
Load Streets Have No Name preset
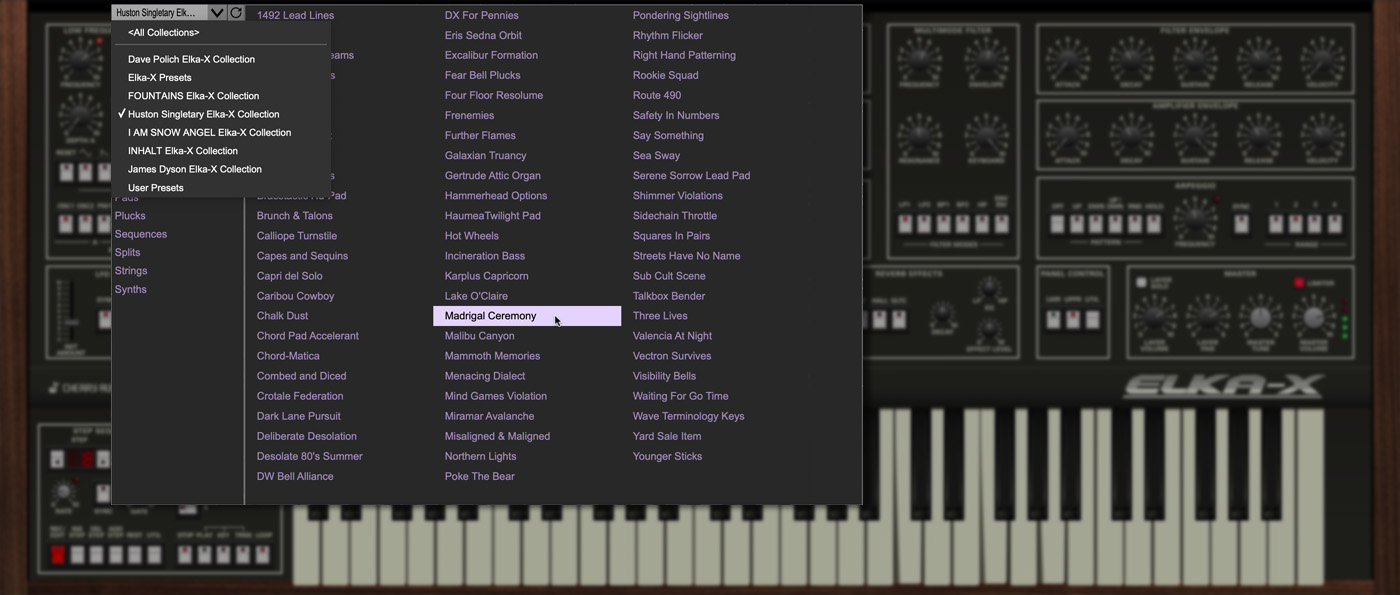pyautogui.click(x=686, y=256)
